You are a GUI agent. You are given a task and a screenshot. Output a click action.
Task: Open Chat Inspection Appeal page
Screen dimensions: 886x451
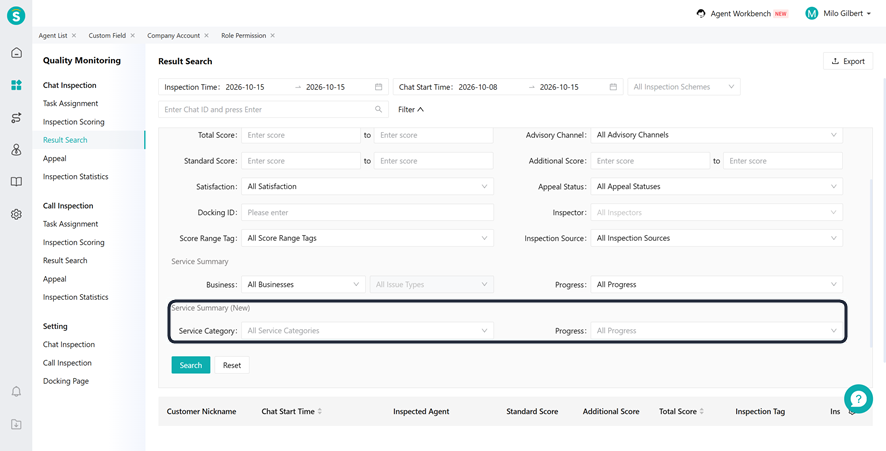(55, 159)
